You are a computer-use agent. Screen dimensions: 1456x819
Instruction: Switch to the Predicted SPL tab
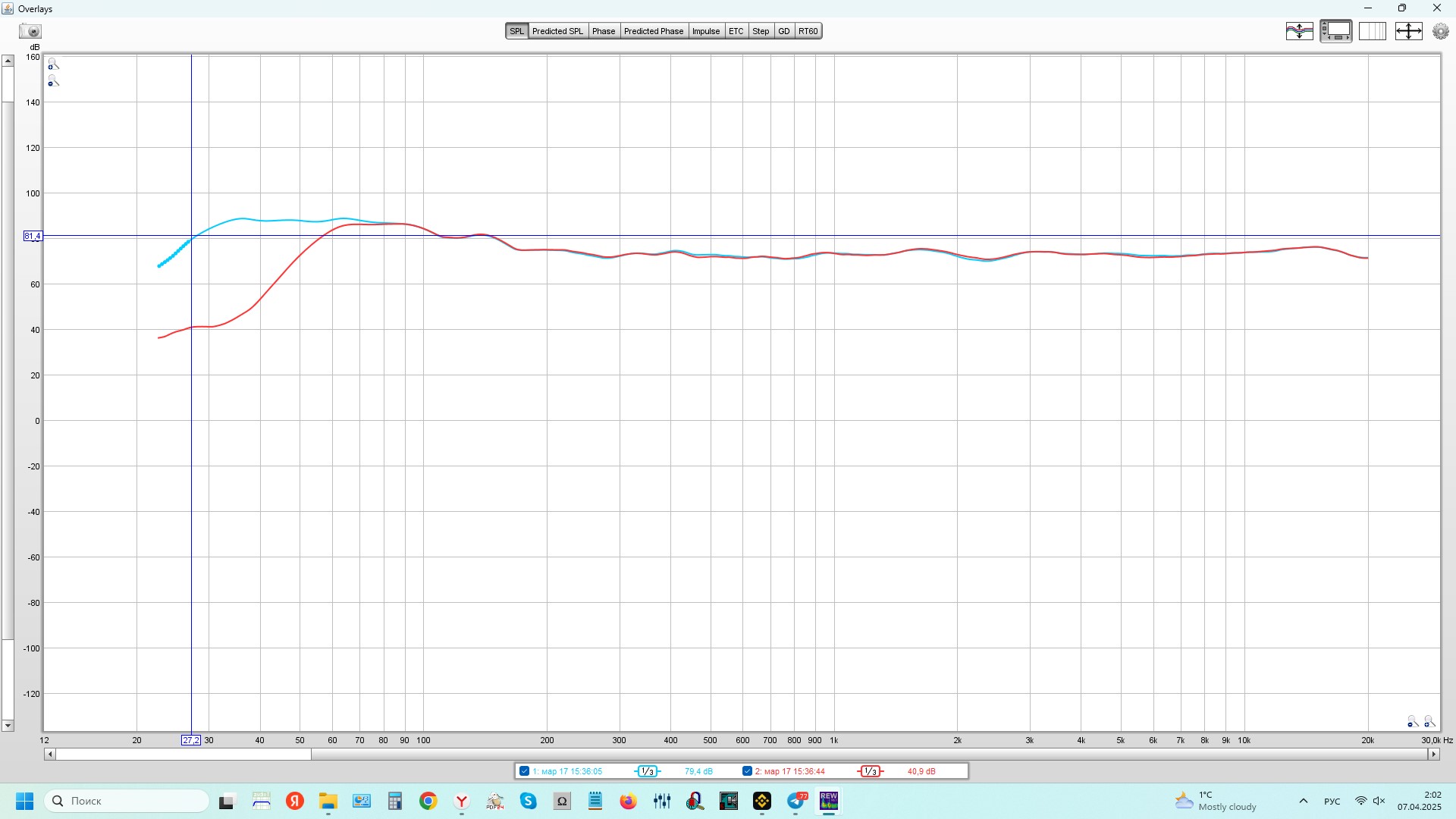pyautogui.click(x=557, y=31)
